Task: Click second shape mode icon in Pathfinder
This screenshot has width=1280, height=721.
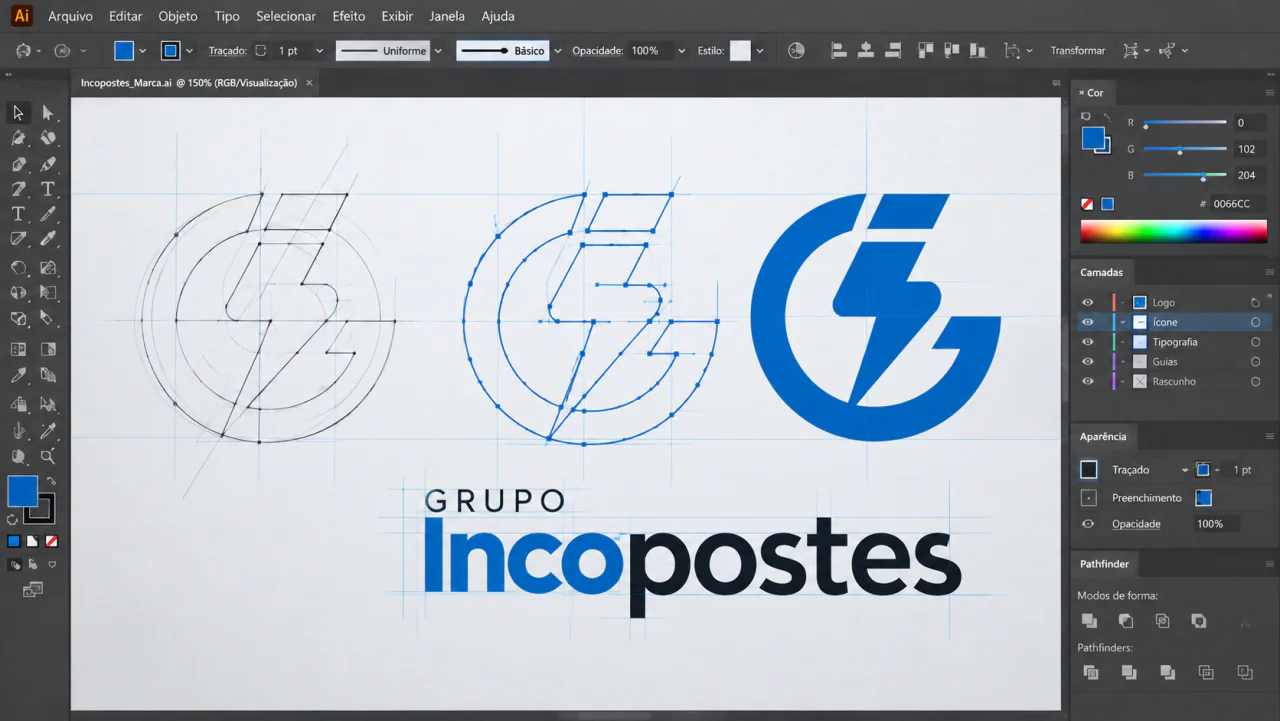Action: 1126,621
